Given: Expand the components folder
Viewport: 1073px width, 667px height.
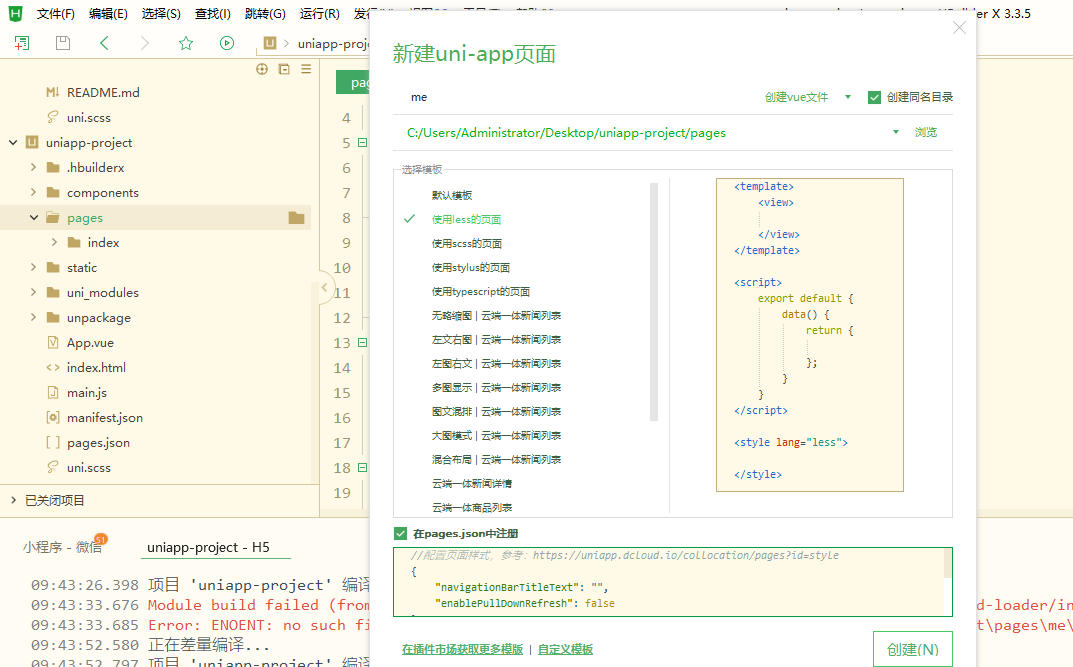Looking at the screenshot, I should click(33, 192).
